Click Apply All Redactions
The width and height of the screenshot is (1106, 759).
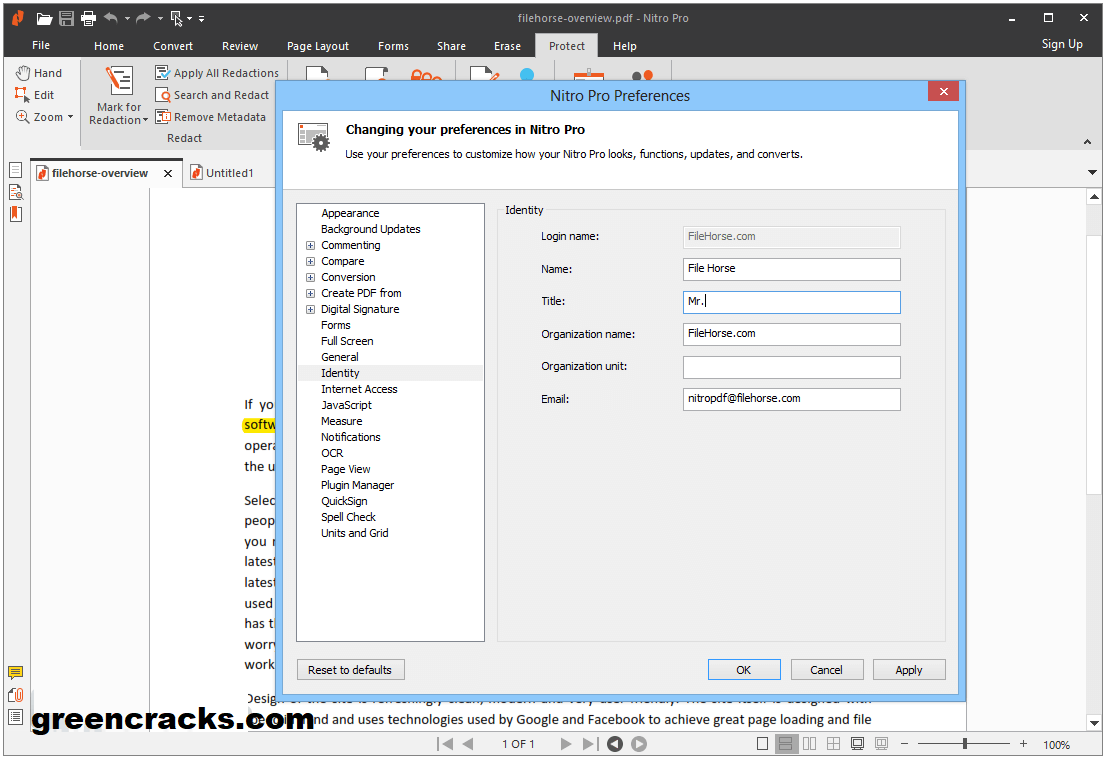(217, 73)
